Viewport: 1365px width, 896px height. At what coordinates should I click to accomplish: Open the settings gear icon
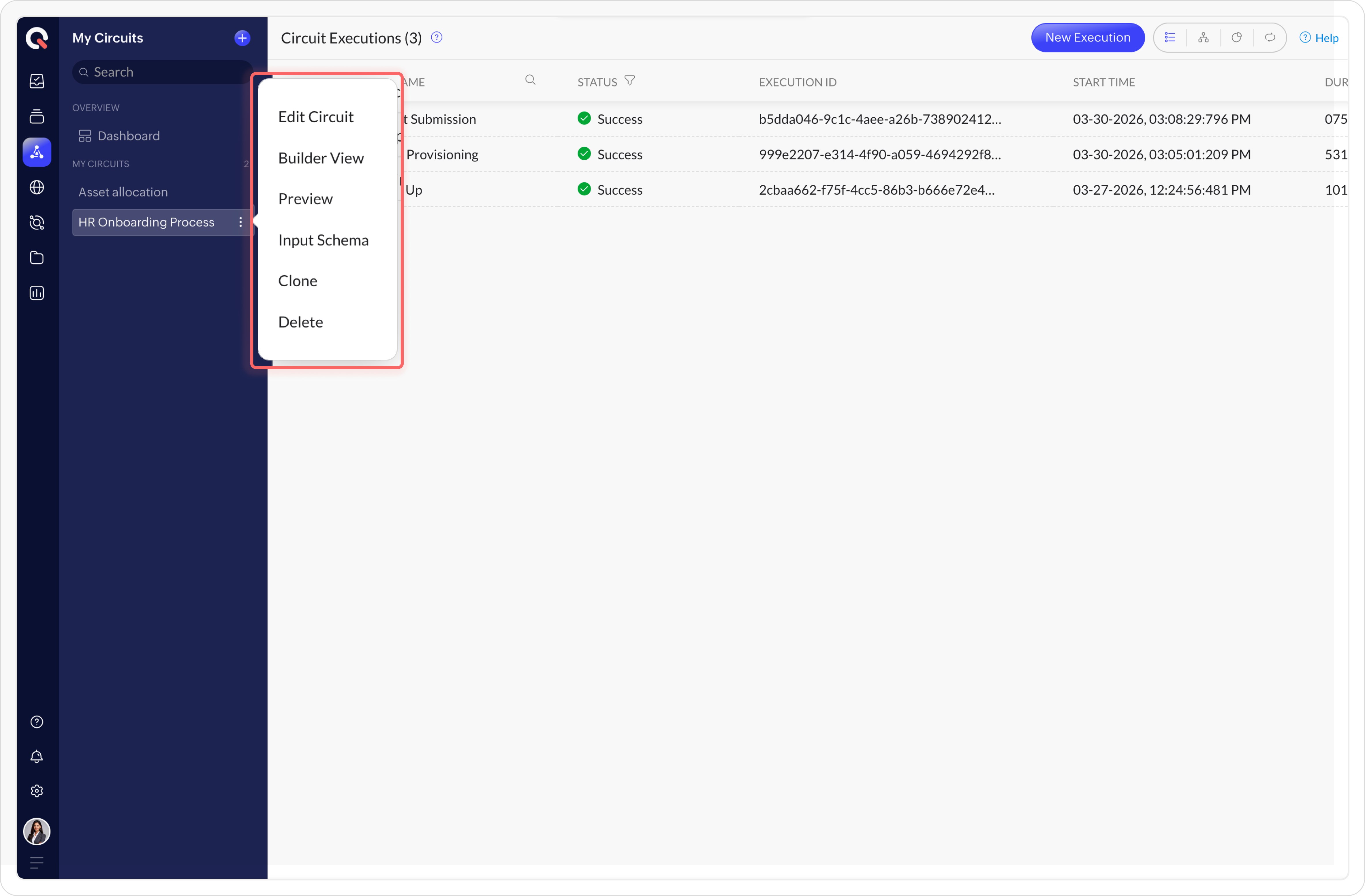(x=37, y=791)
